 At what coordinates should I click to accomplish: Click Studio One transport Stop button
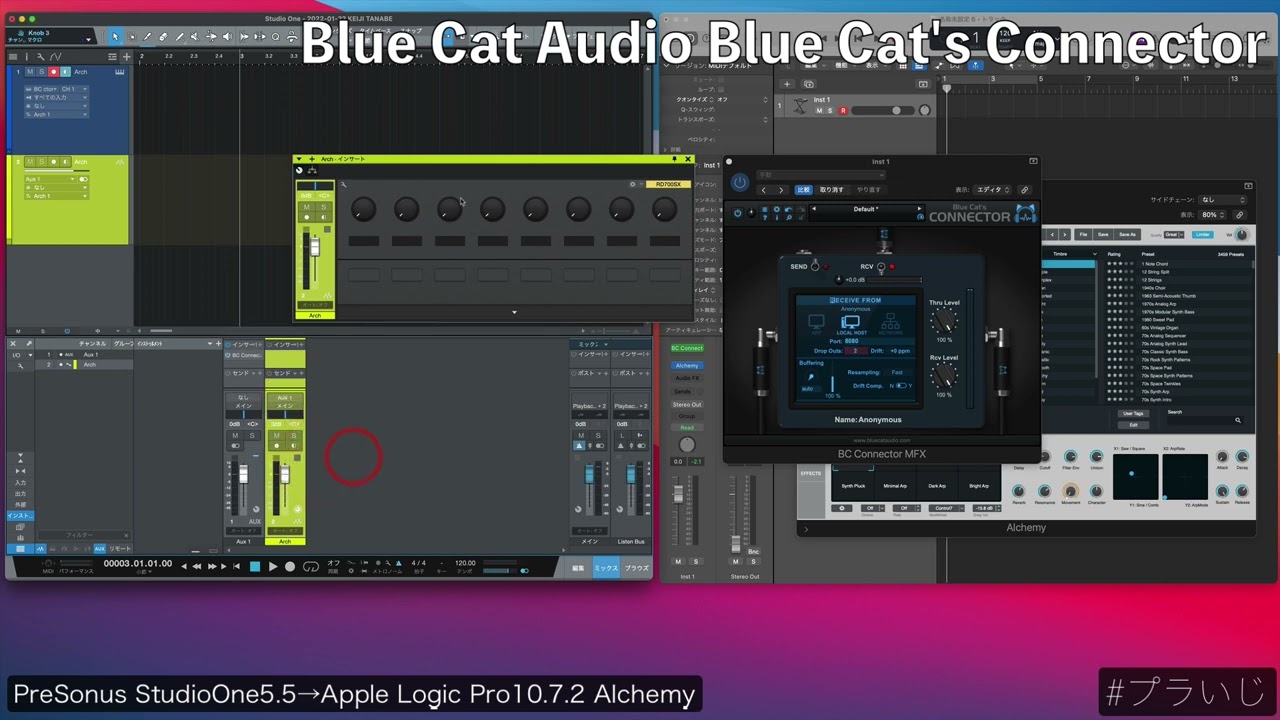pos(255,567)
